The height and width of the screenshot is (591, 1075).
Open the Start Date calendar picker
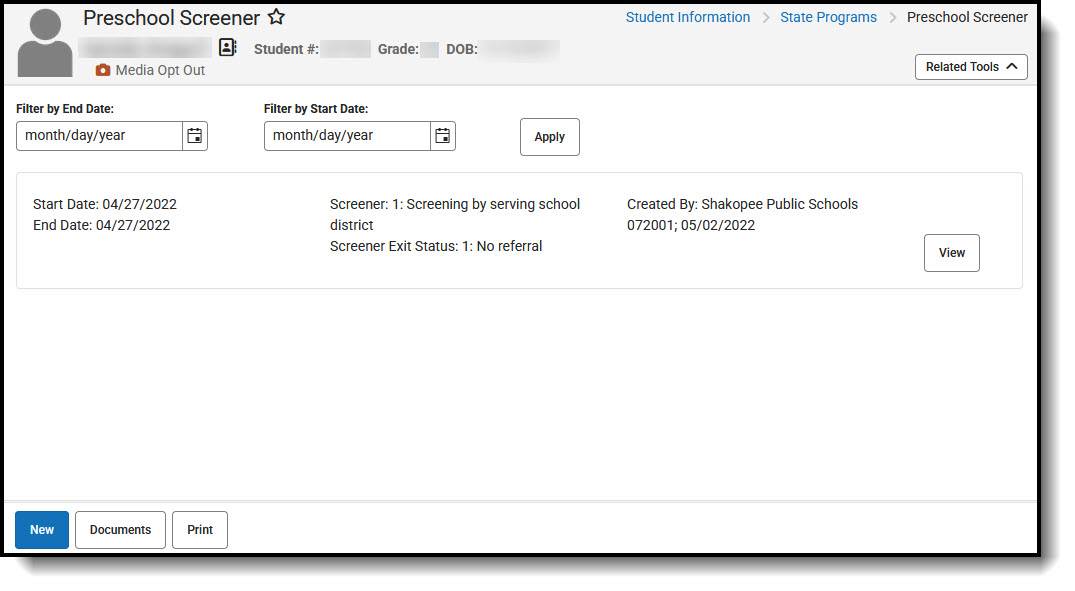coord(442,135)
